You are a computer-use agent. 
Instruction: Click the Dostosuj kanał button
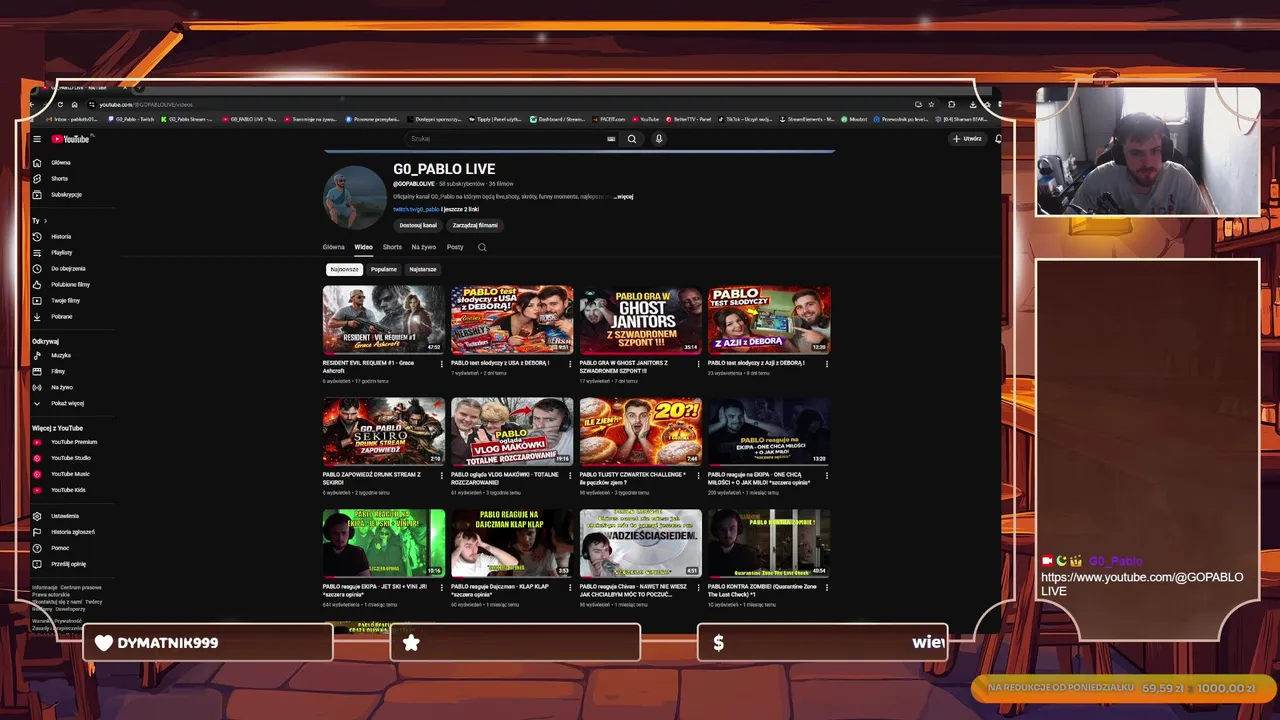418,225
